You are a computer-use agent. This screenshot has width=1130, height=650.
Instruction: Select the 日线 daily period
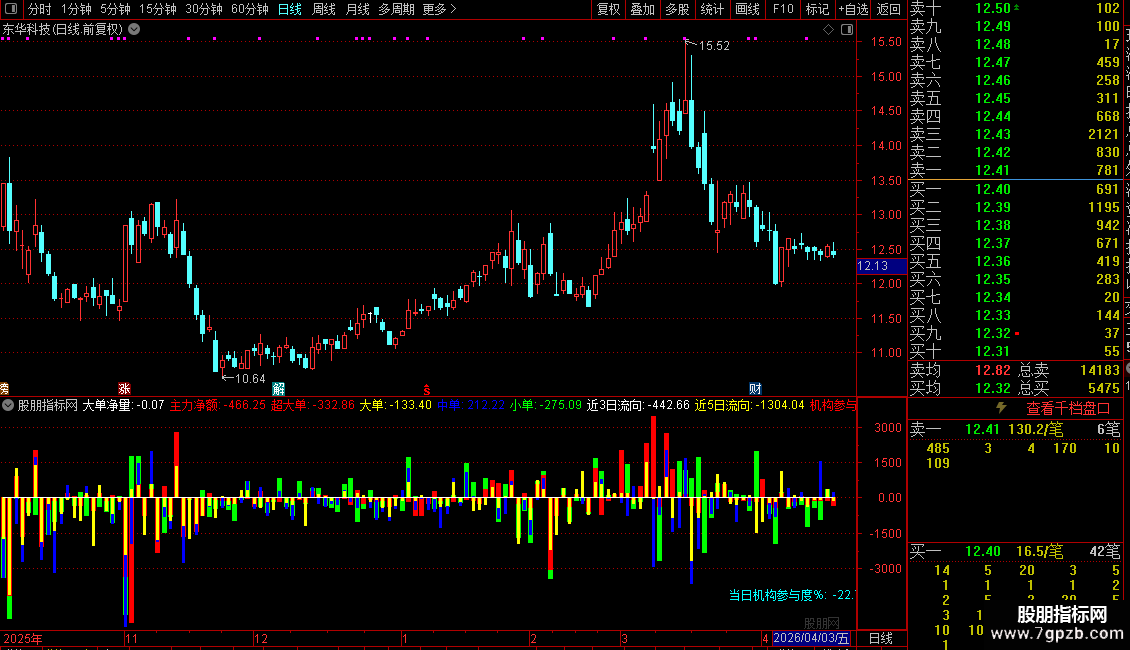point(290,9)
